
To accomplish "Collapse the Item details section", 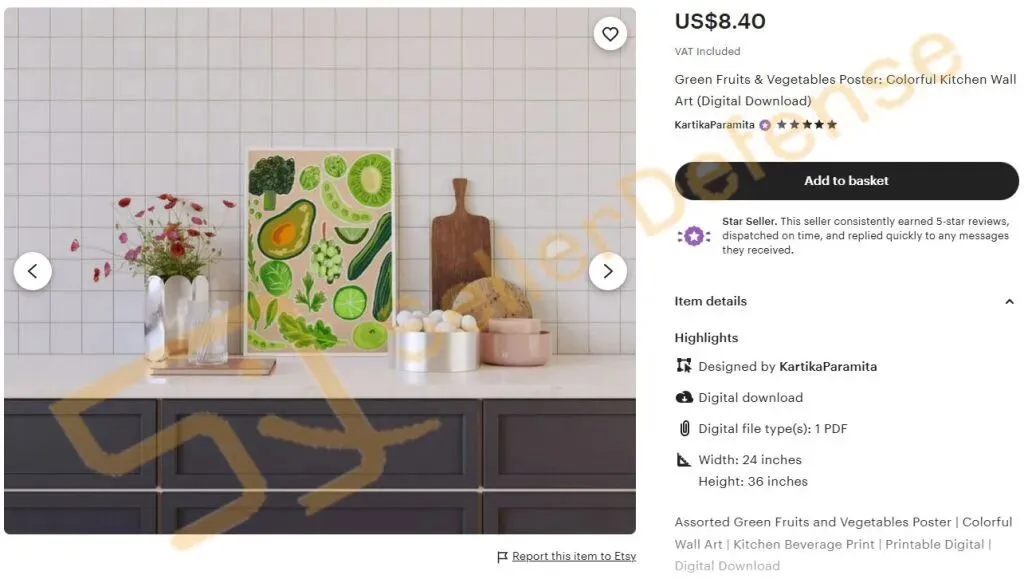I will 1008,302.
